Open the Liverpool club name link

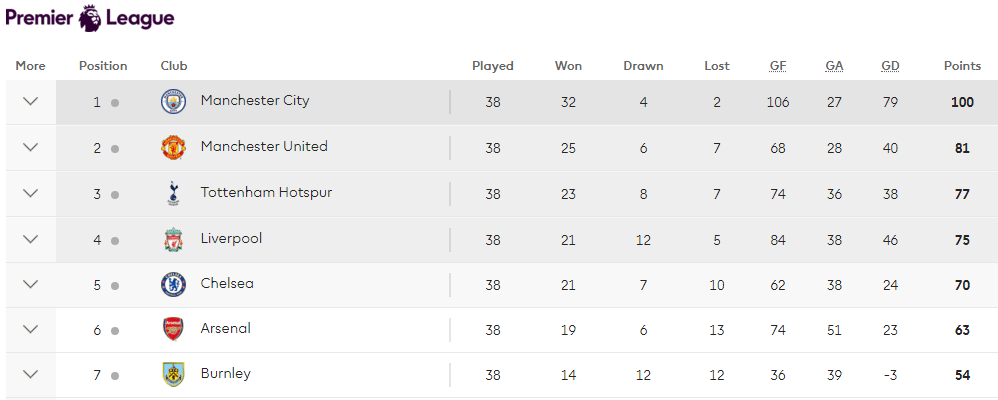pos(231,239)
